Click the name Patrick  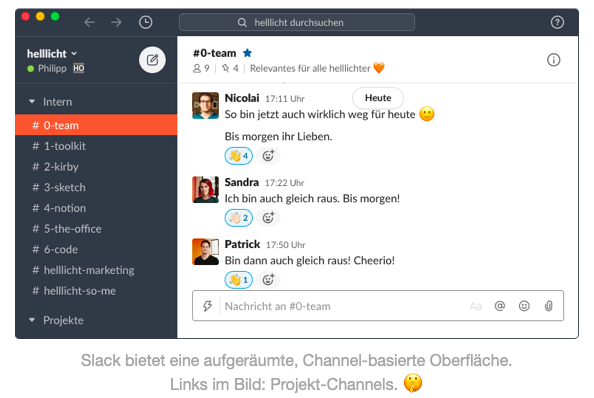(242, 244)
